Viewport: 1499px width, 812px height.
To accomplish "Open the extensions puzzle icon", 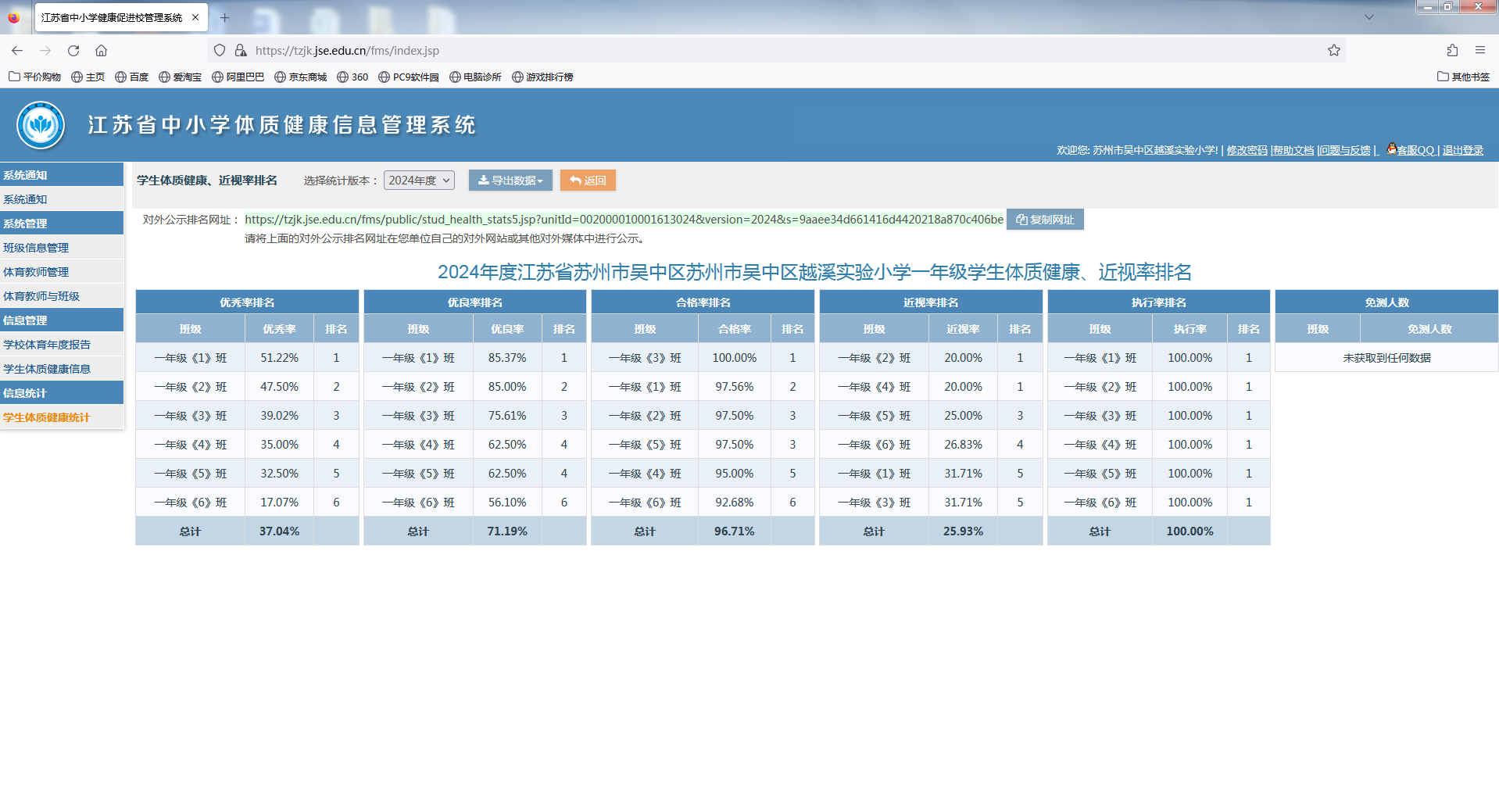I will 1452,50.
